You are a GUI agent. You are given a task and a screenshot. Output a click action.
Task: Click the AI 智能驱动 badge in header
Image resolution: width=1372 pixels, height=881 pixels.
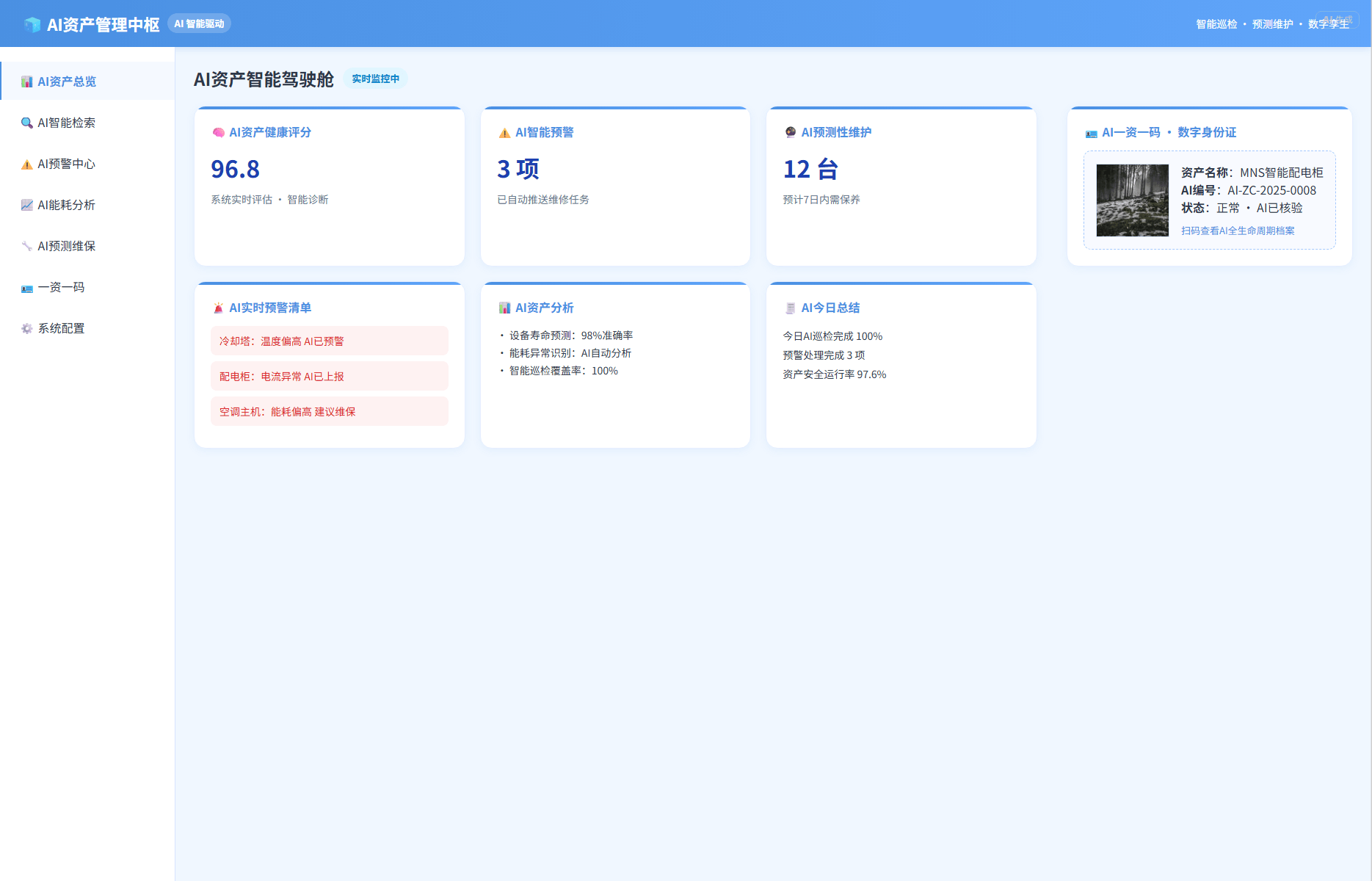(x=199, y=23)
